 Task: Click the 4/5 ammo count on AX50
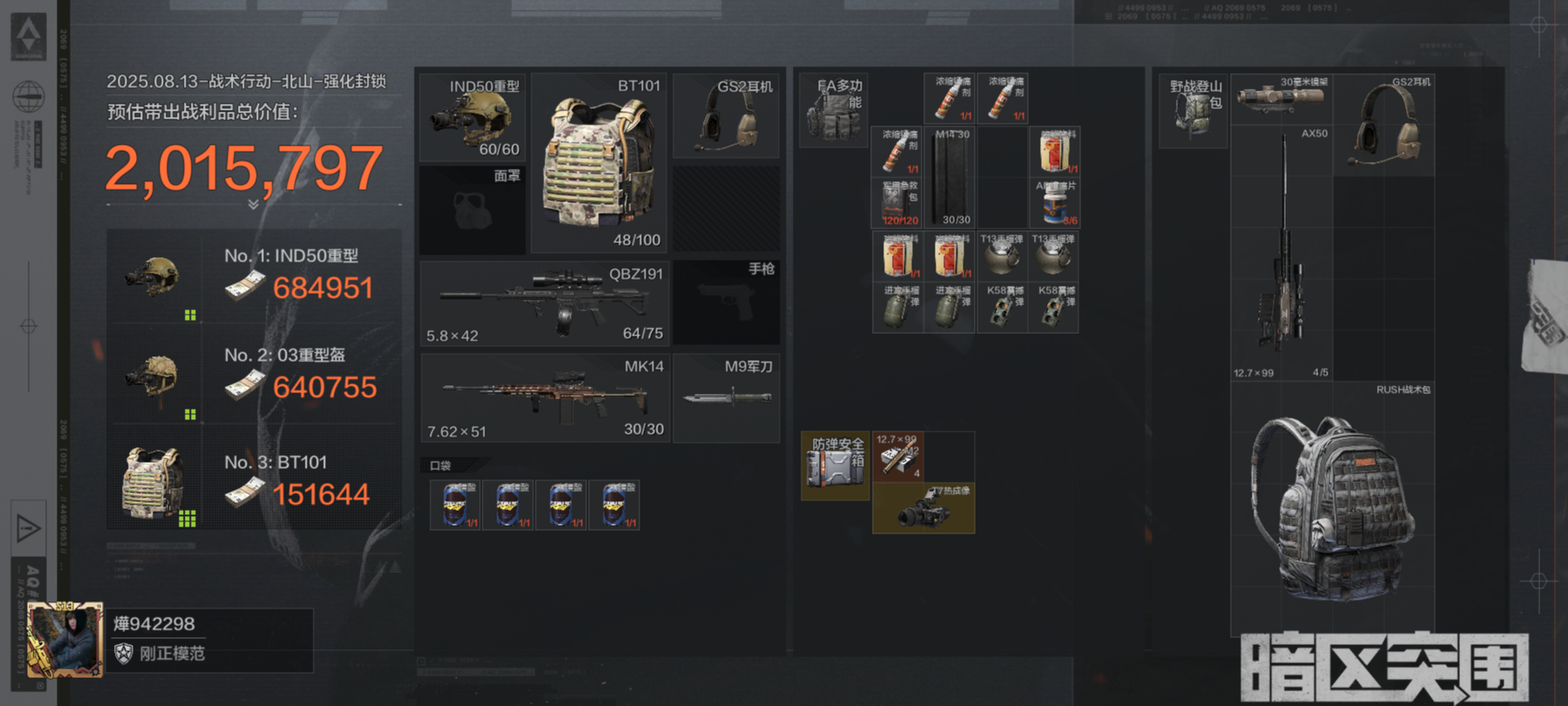click(1321, 372)
